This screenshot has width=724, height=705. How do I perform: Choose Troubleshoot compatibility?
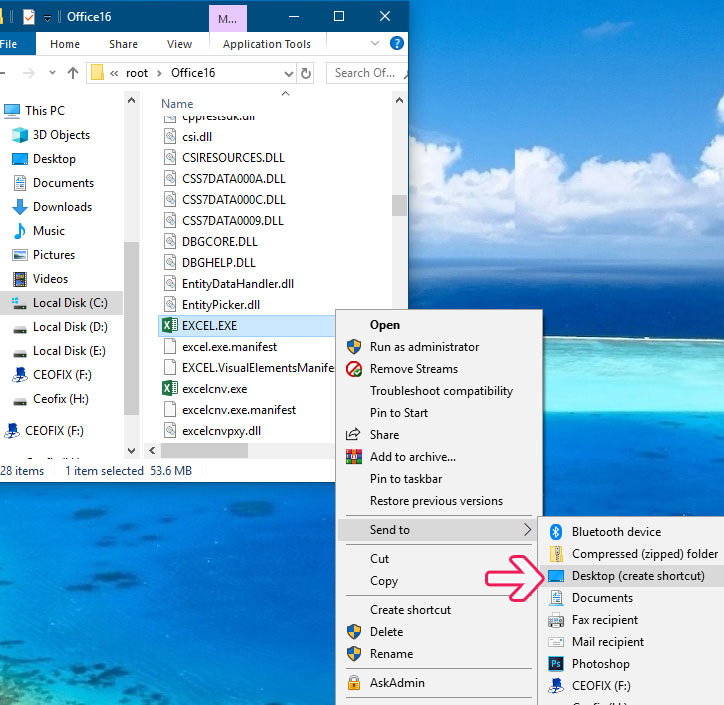click(x=441, y=391)
